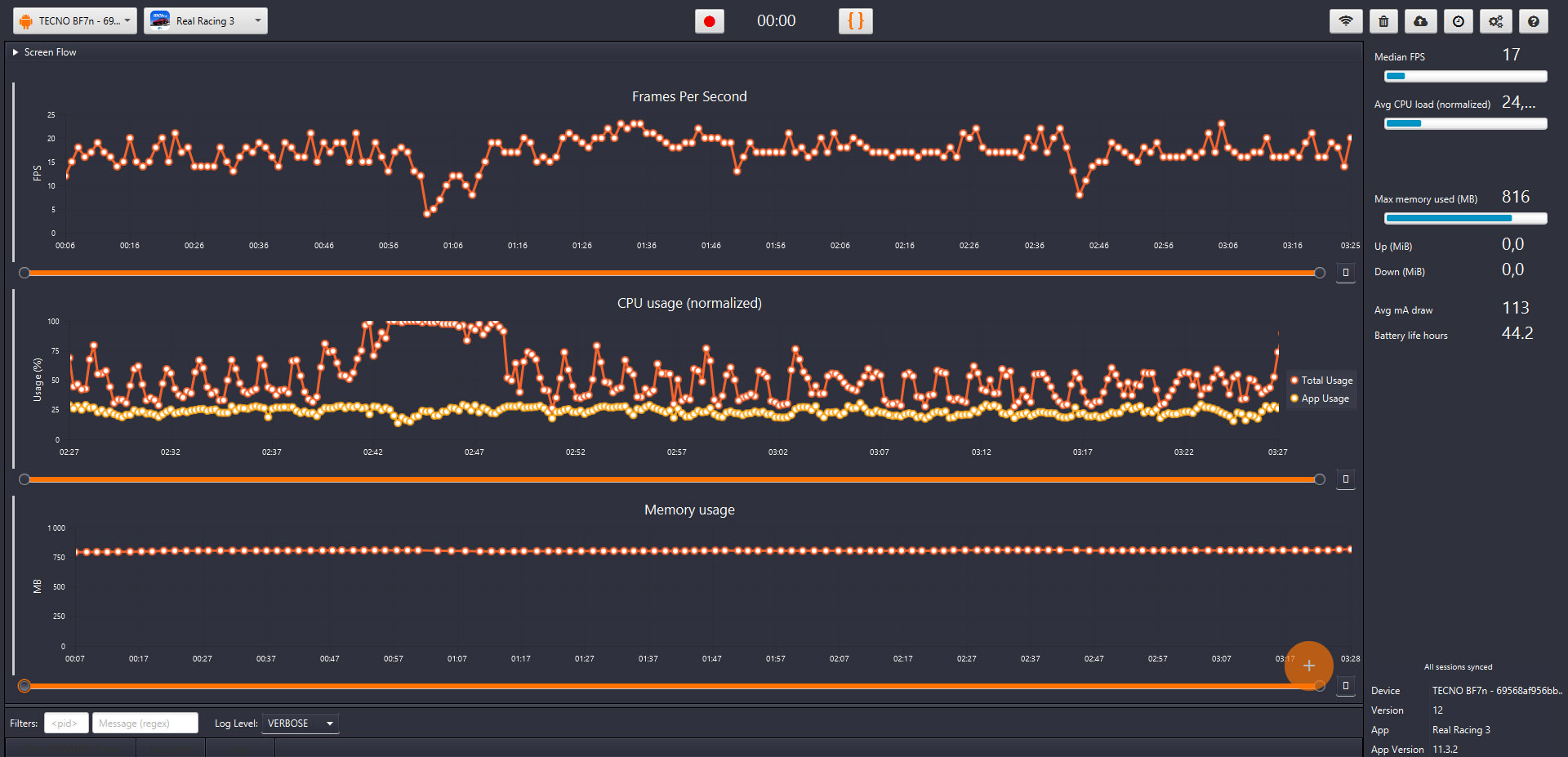Click the Avg mA draw value 113
Screen dimensions: 1568x757
(1516, 308)
